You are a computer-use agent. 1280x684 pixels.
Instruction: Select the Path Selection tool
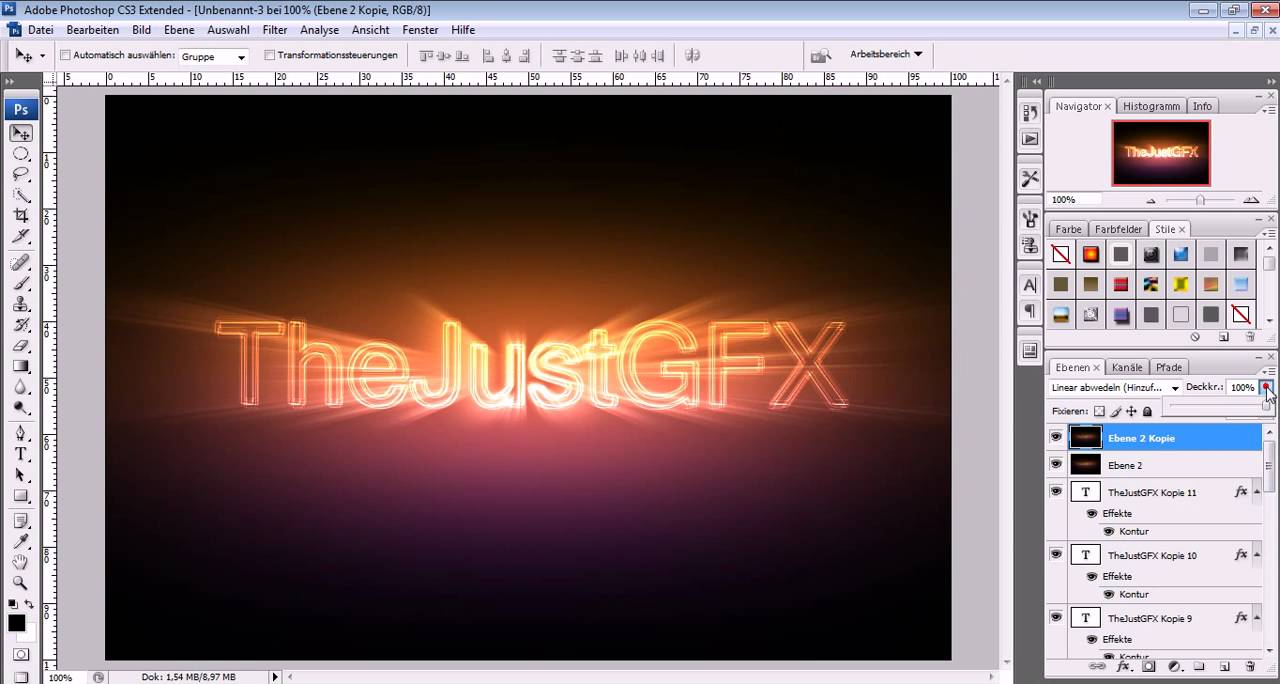pyautogui.click(x=21, y=475)
